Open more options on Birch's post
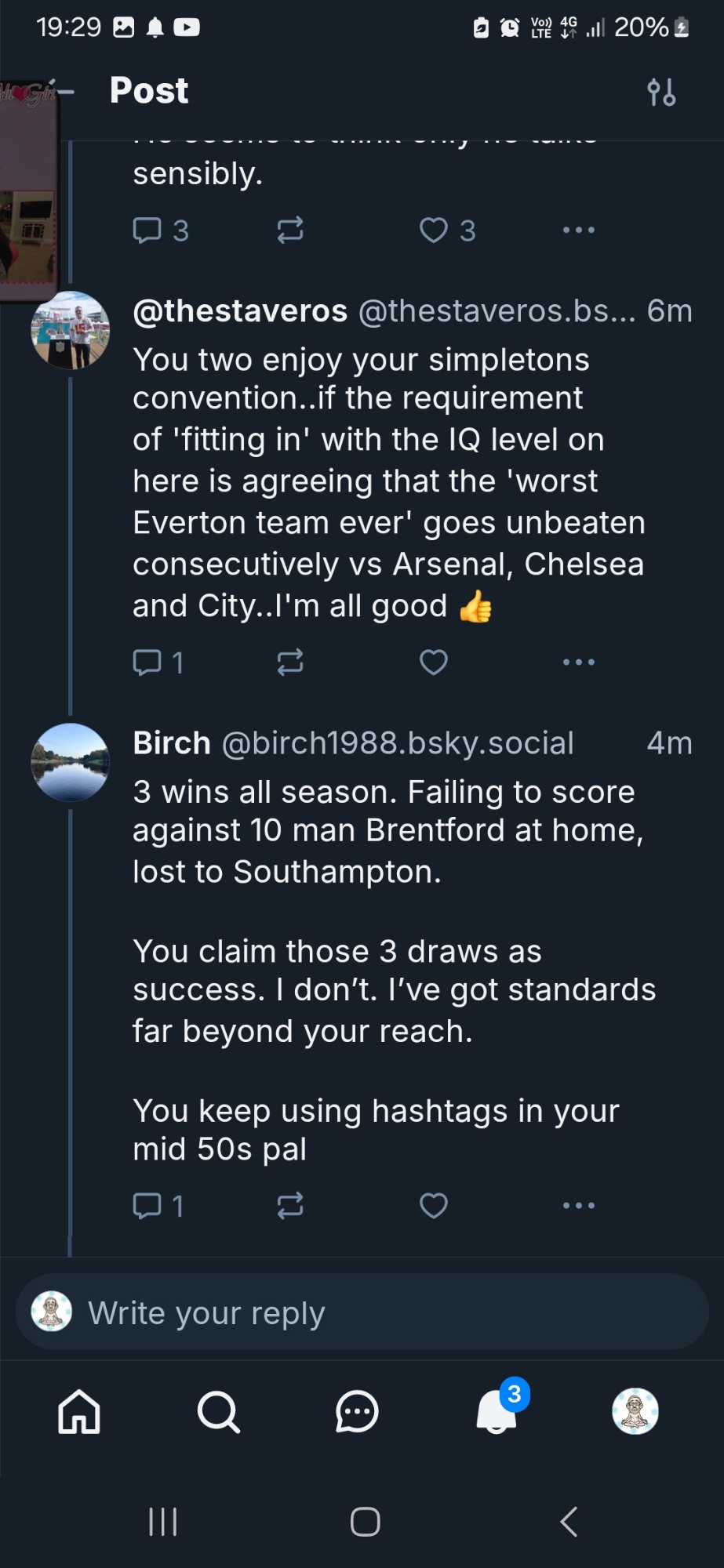This screenshot has width=724, height=1568. (579, 1205)
